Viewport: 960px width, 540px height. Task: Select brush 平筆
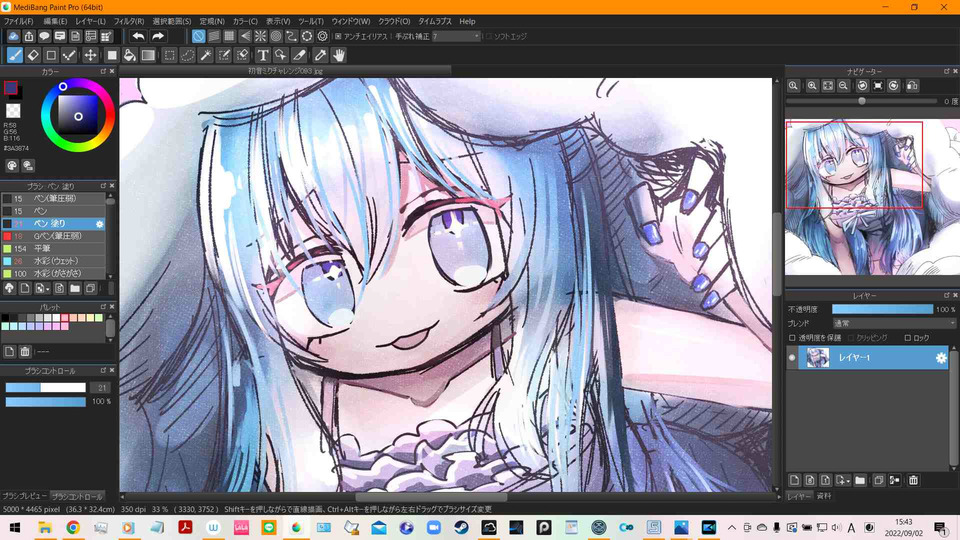(53, 249)
